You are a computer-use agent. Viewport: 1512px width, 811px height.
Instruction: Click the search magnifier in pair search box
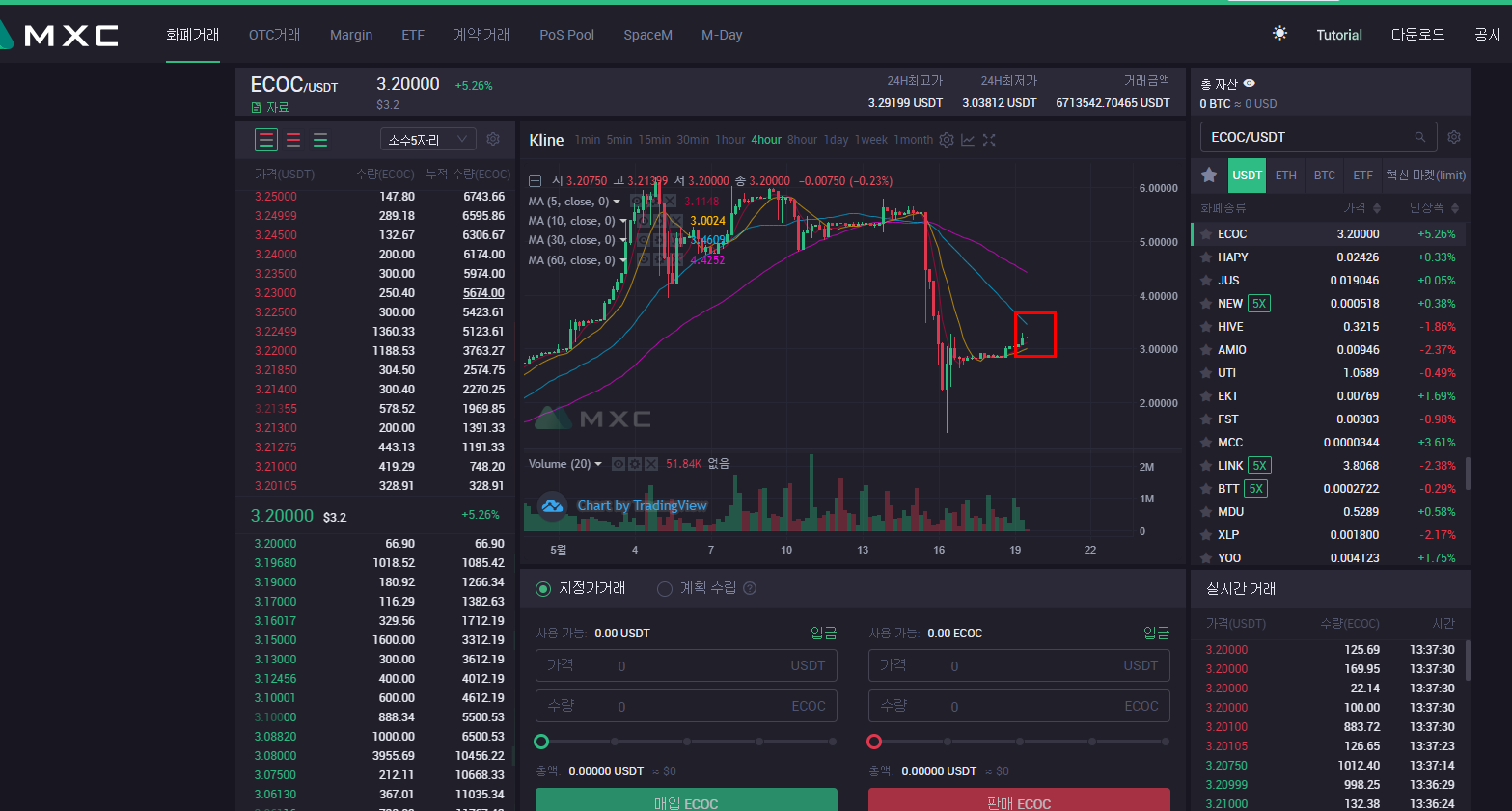[1420, 137]
